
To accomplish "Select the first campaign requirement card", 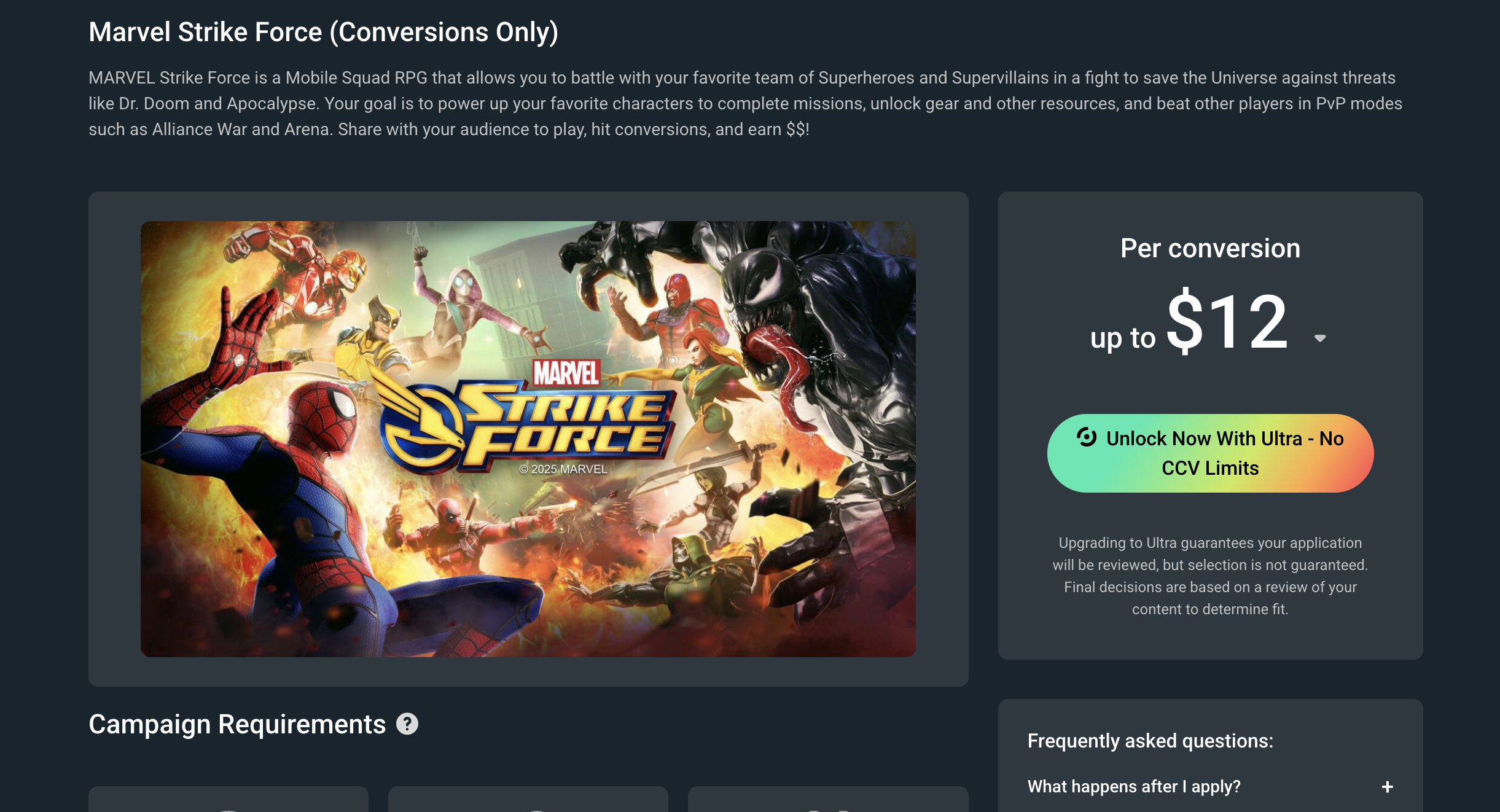I will click(229, 800).
